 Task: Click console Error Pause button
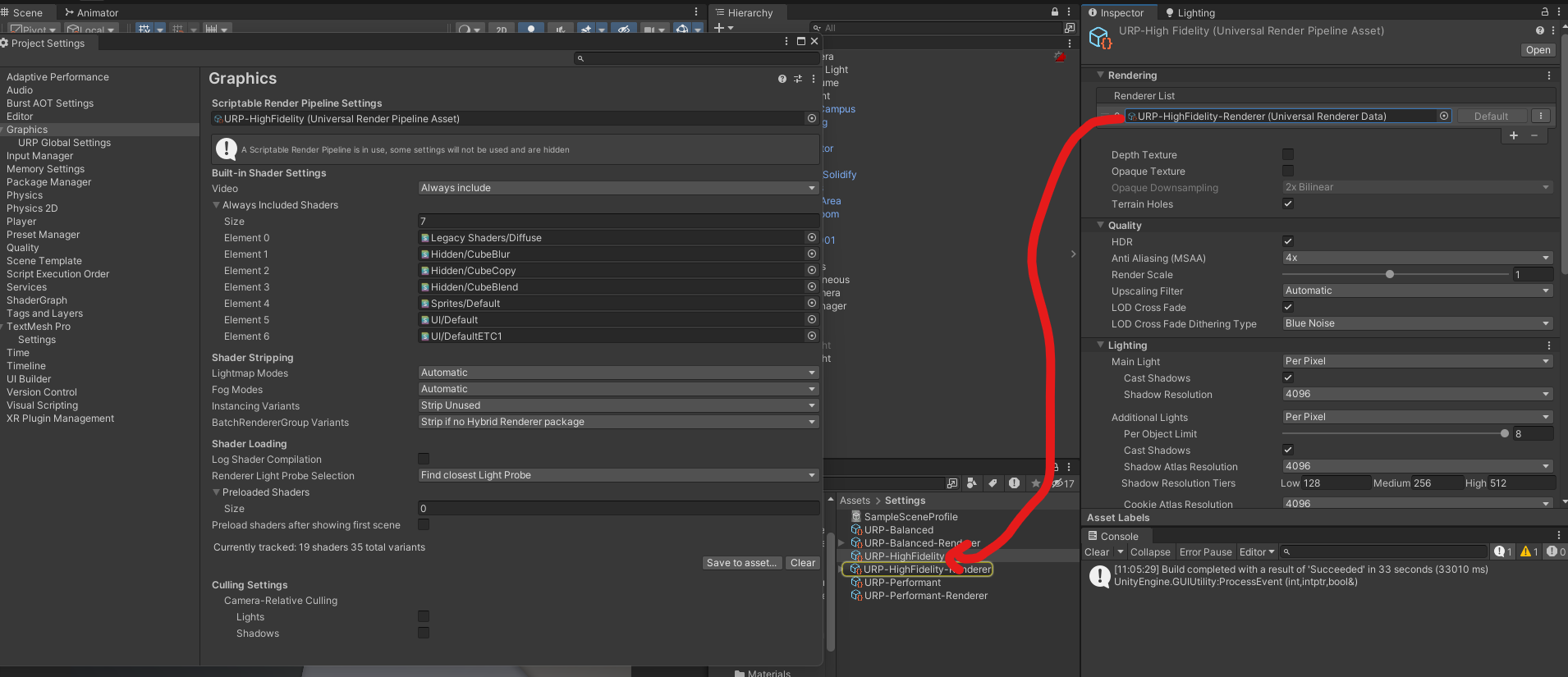[x=1205, y=552]
